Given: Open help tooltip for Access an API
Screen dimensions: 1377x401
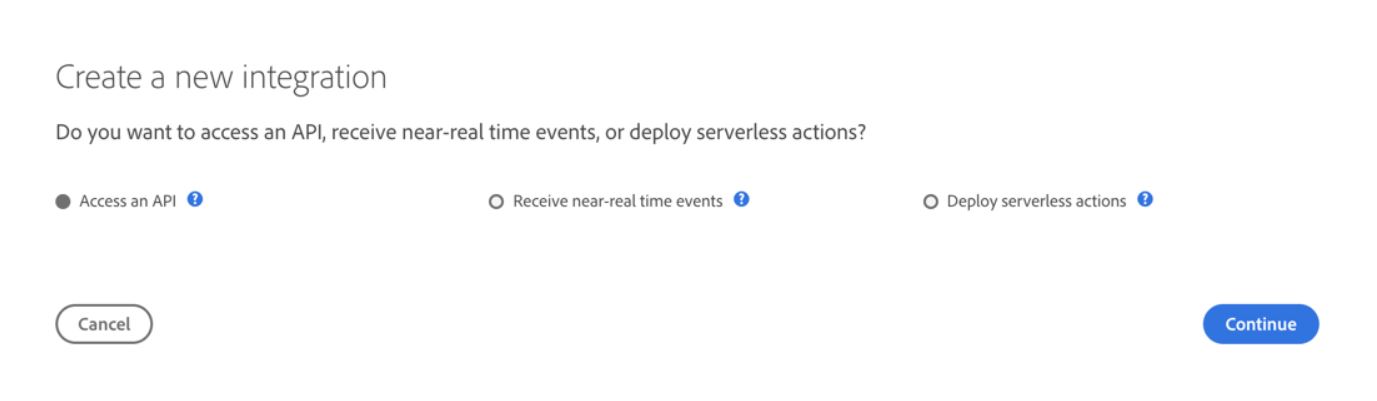Looking at the screenshot, I should pyautogui.click(x=195, y=200).
